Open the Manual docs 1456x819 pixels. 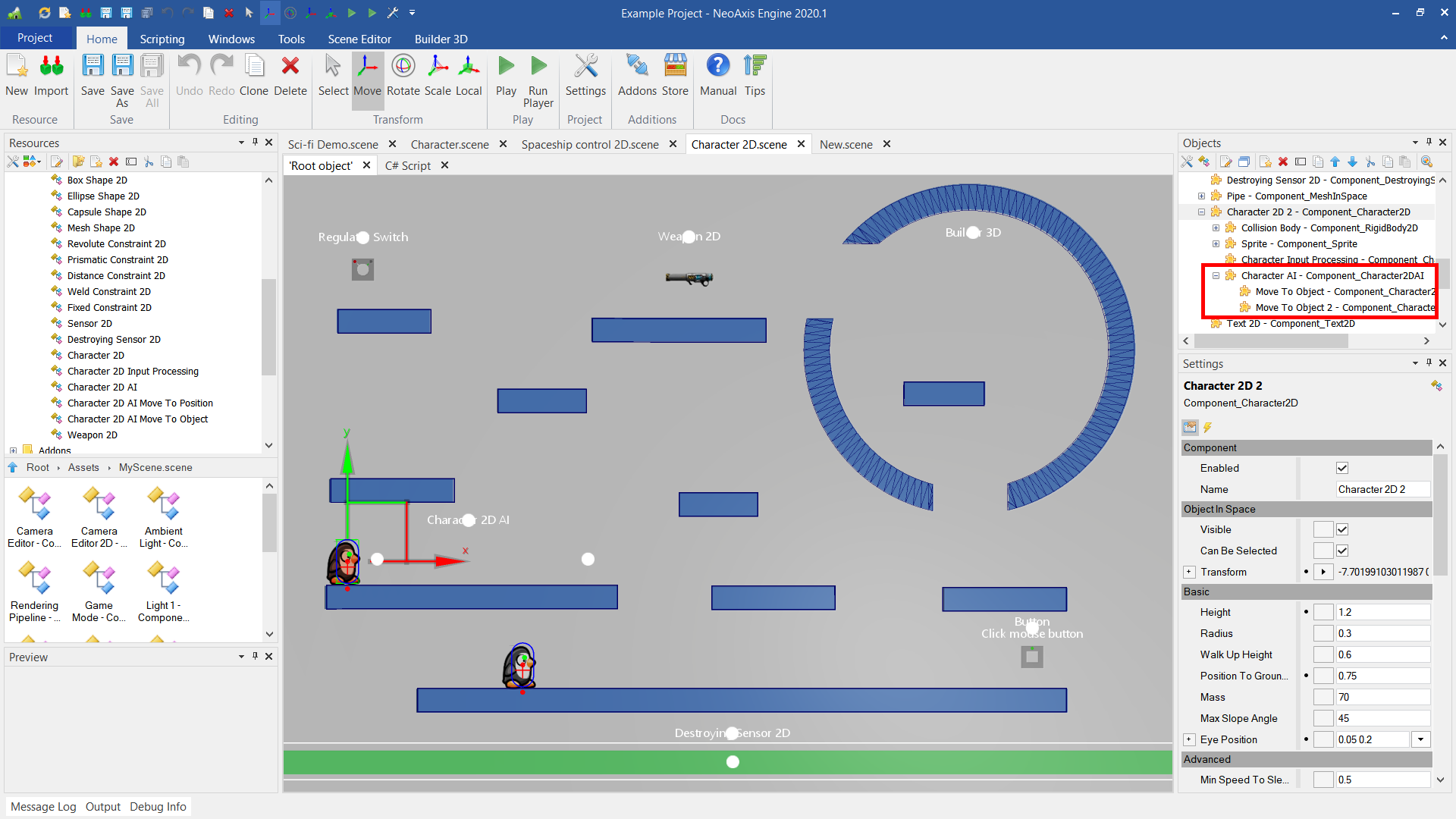point(717,76)
